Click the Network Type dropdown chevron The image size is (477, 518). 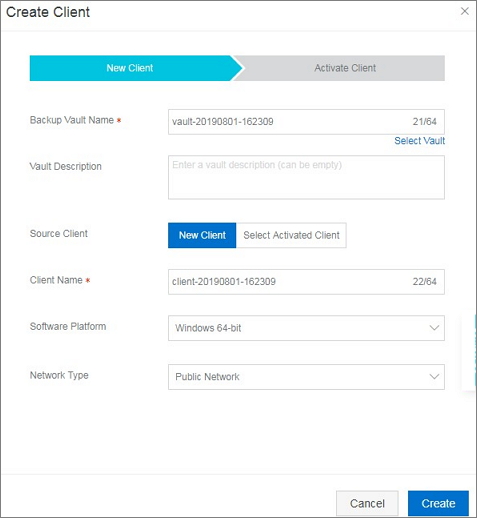pyautogui.click(x=434, y=377)
